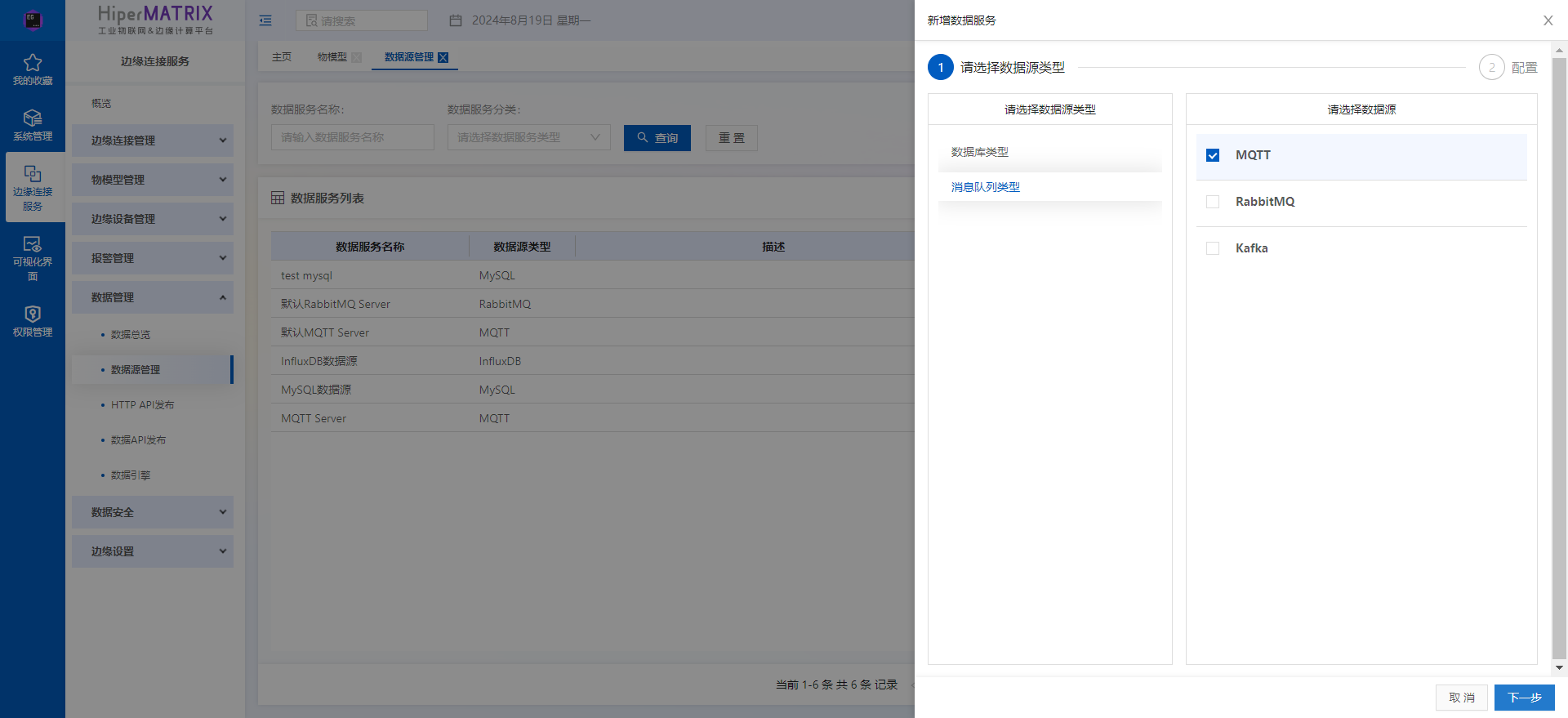Open the 系统管理 cube icon
This screenshot has height=718, width=1568.
[33, 118]
